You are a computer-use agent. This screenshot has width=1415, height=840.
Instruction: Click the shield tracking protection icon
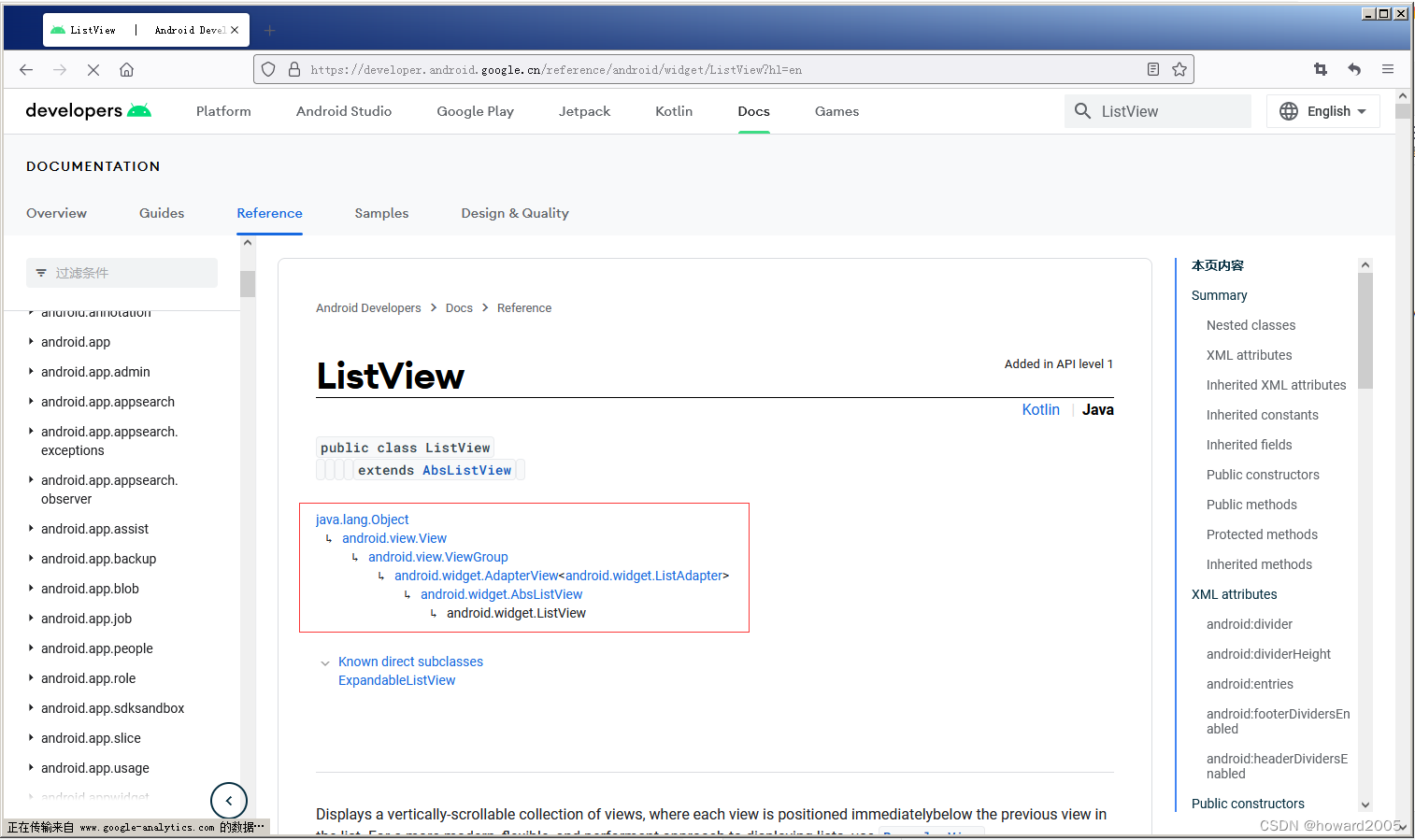[x=268, y=69]
